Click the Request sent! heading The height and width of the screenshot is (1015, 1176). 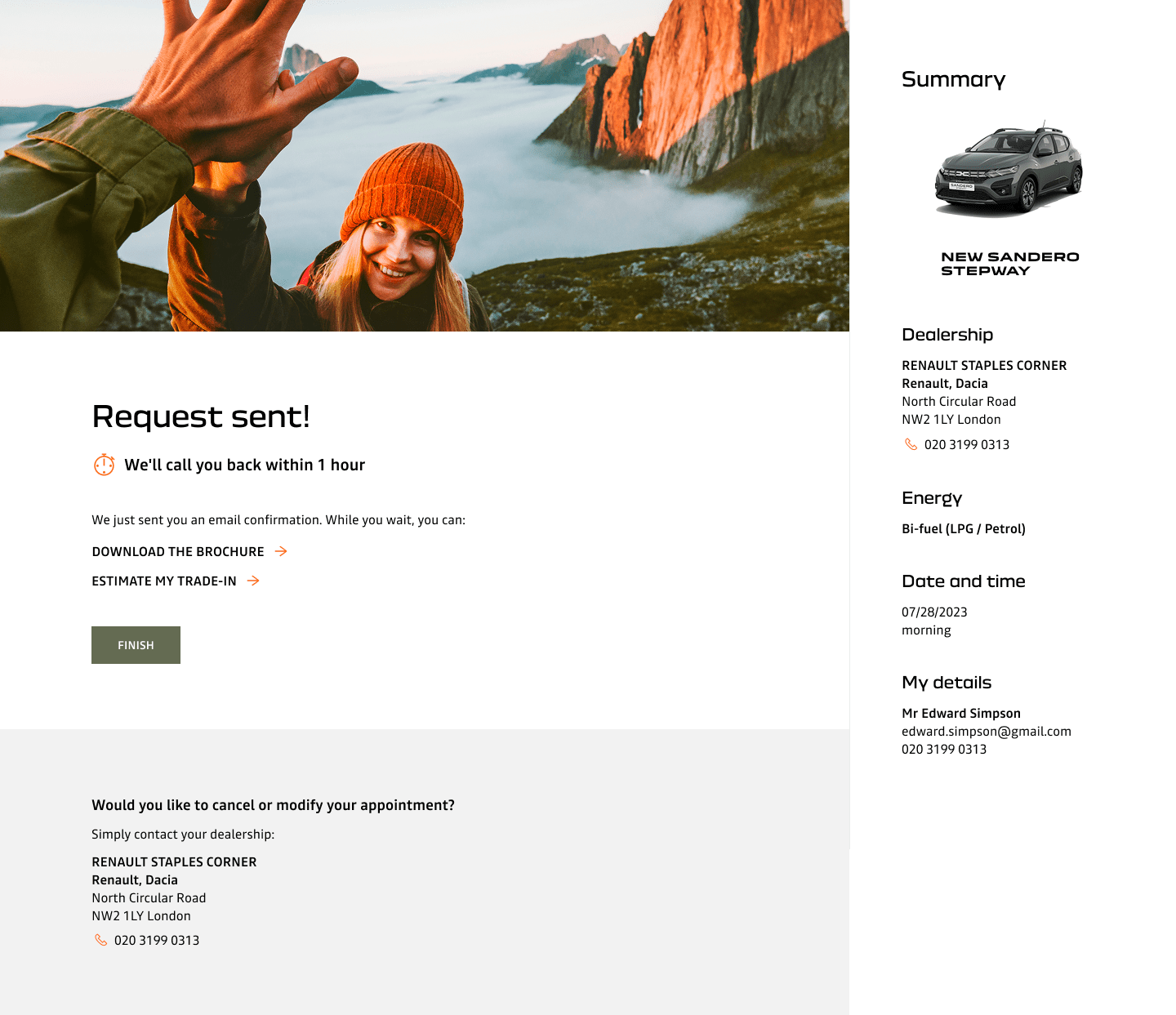pos(201,416)
